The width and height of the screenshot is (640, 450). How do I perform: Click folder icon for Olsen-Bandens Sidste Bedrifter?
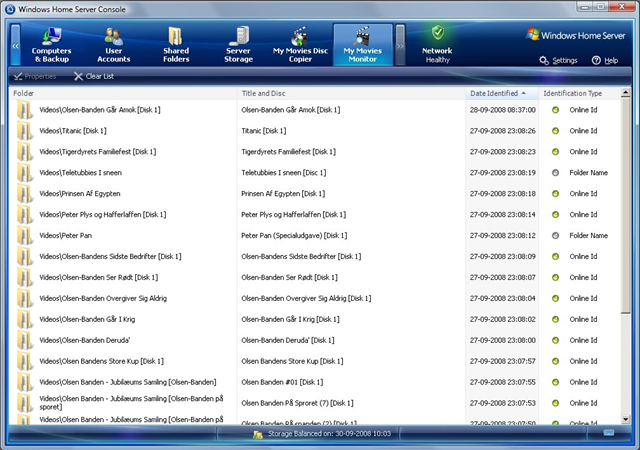[24, 256]
